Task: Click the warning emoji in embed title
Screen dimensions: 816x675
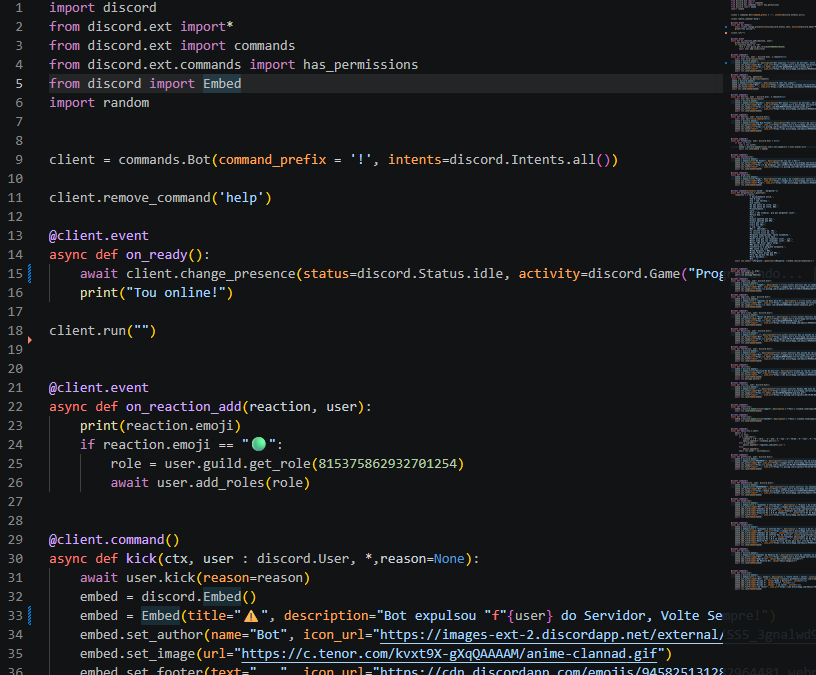Action: [x=251, y=616]
